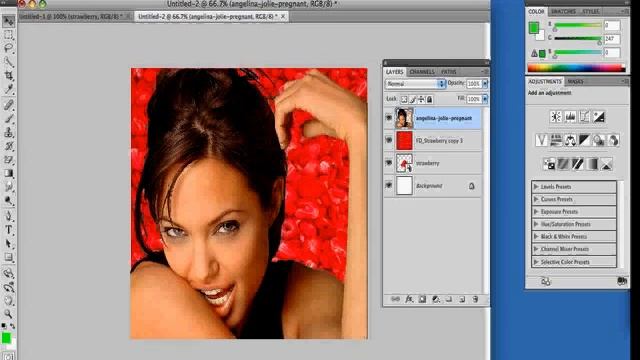Switch to the Swatches tab
Screen dimensions: 640x360
pyautogui.click(x=563, y=11)
